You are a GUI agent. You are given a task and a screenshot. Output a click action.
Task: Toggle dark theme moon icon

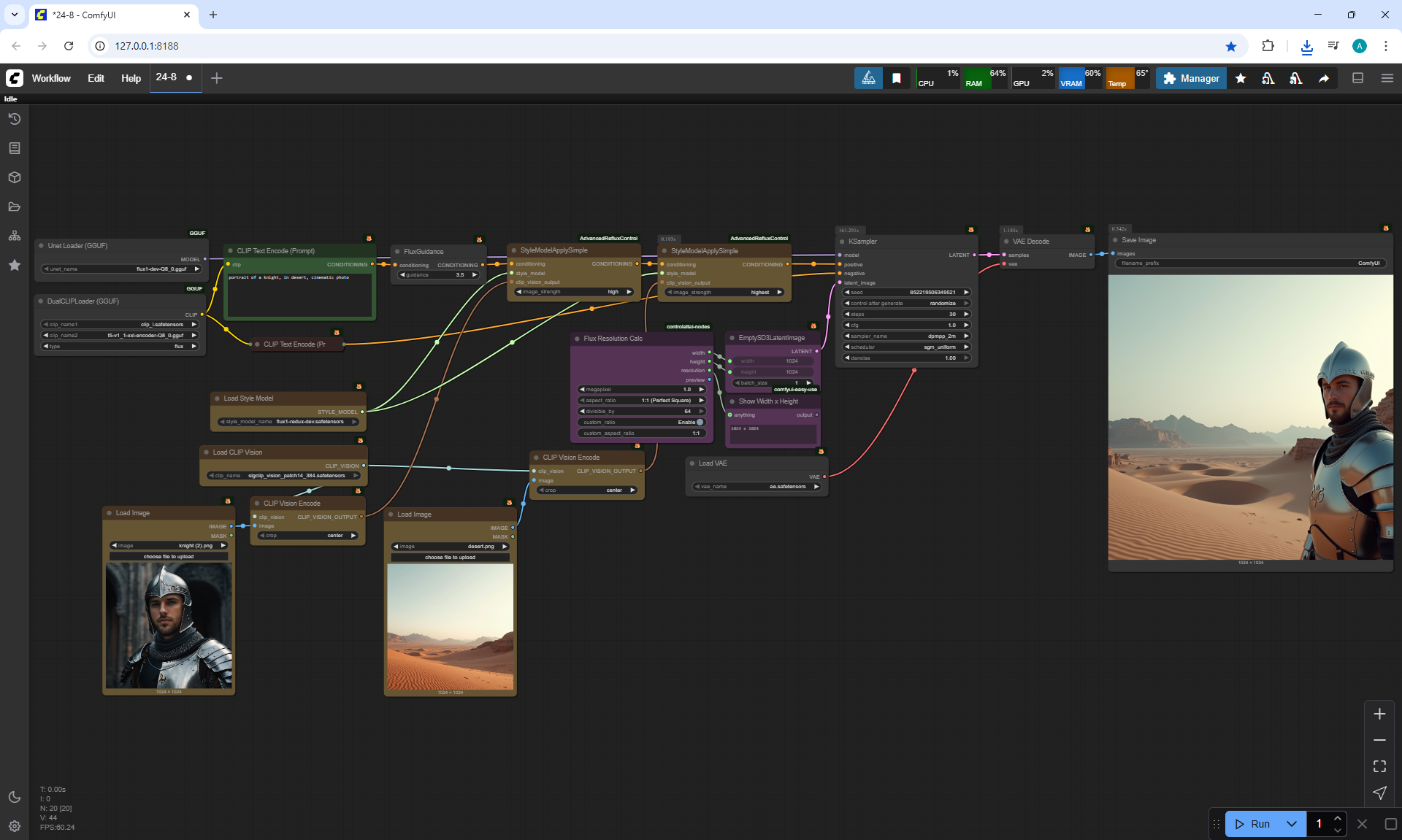point(15,797)
